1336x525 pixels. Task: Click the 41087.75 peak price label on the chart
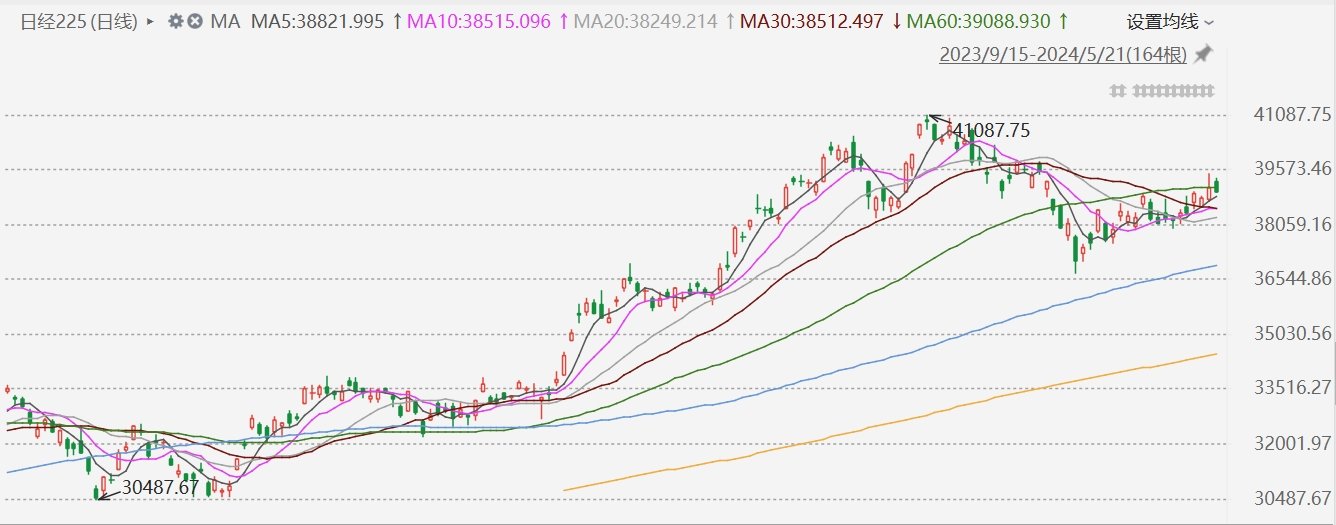click(x=991, y=131)
